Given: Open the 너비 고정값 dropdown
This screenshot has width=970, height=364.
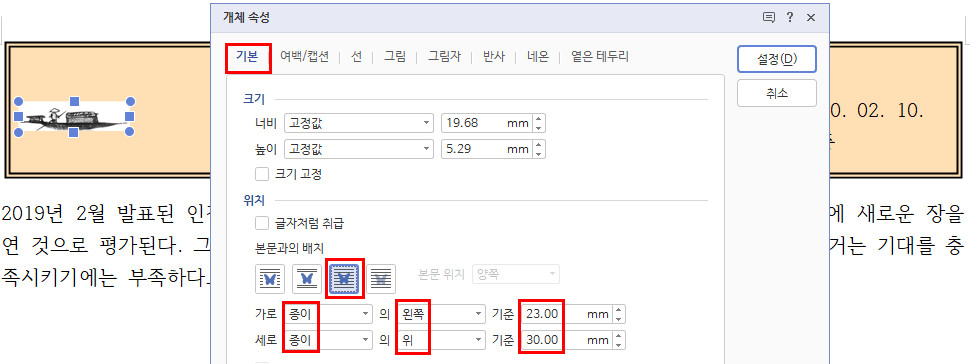Looking at the screenshot, I should point(359,123).
